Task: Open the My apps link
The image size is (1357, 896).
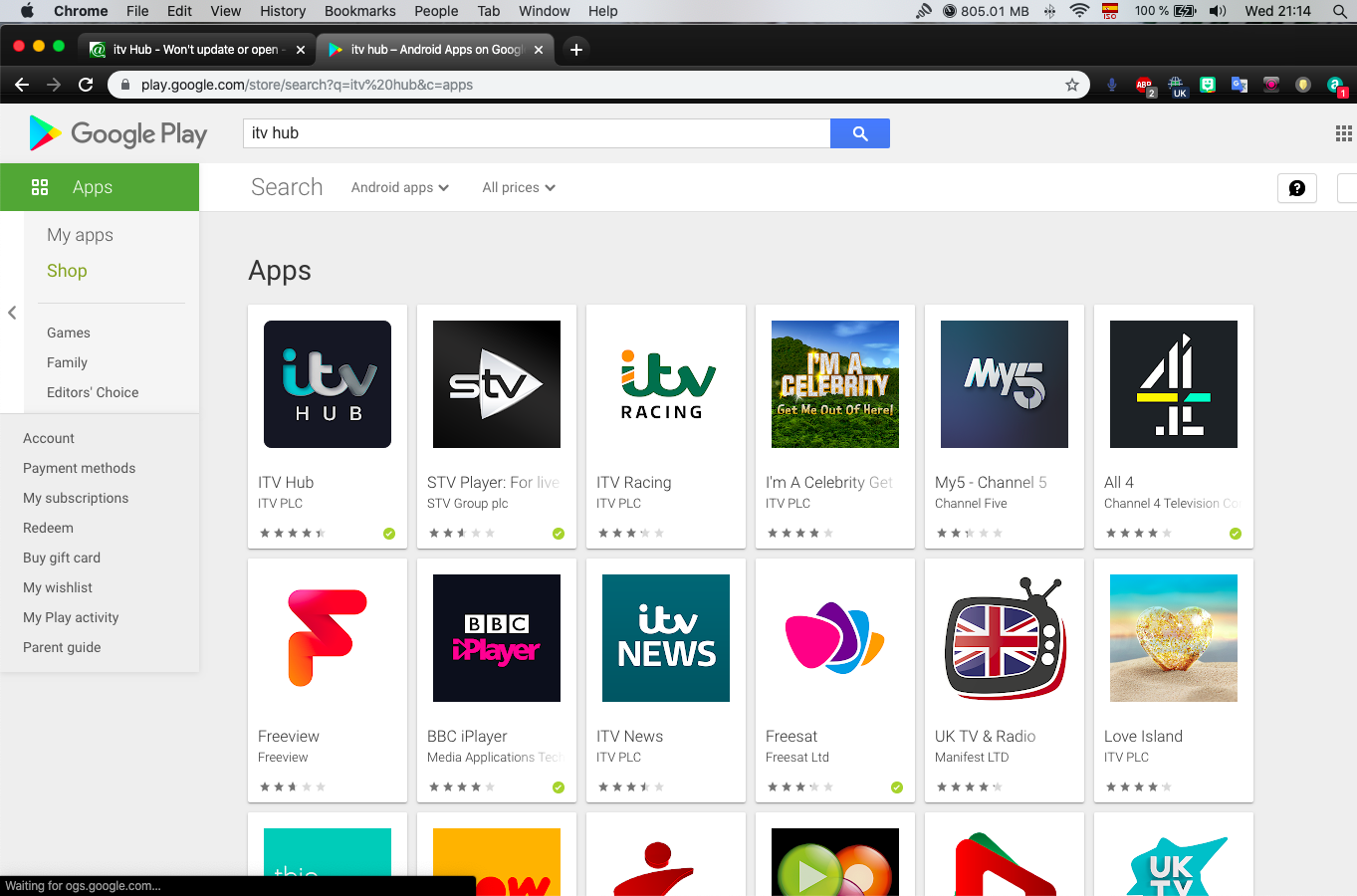Action: (x=80, y=235)
